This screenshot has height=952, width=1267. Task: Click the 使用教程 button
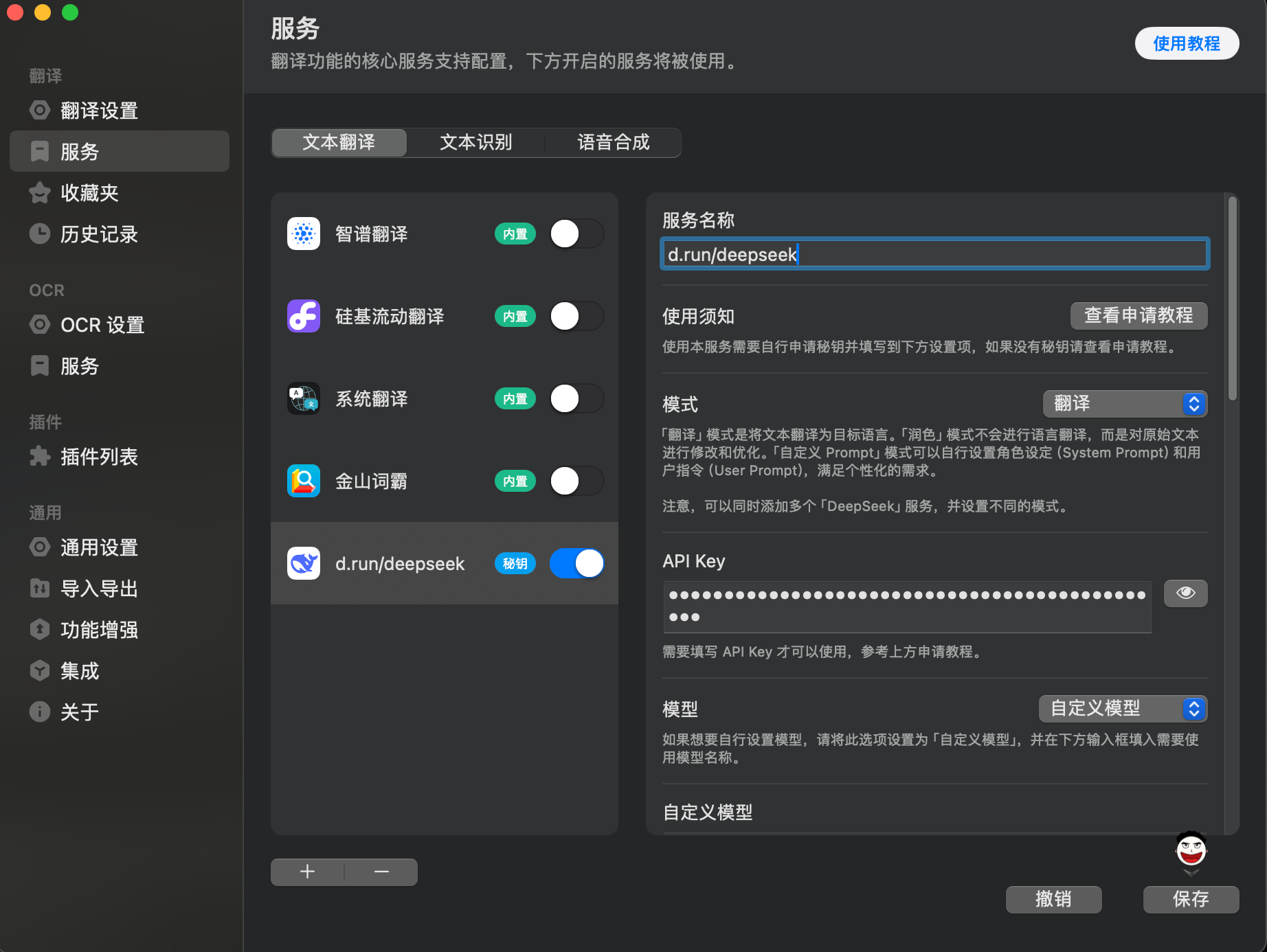(x=1186, y=43)
